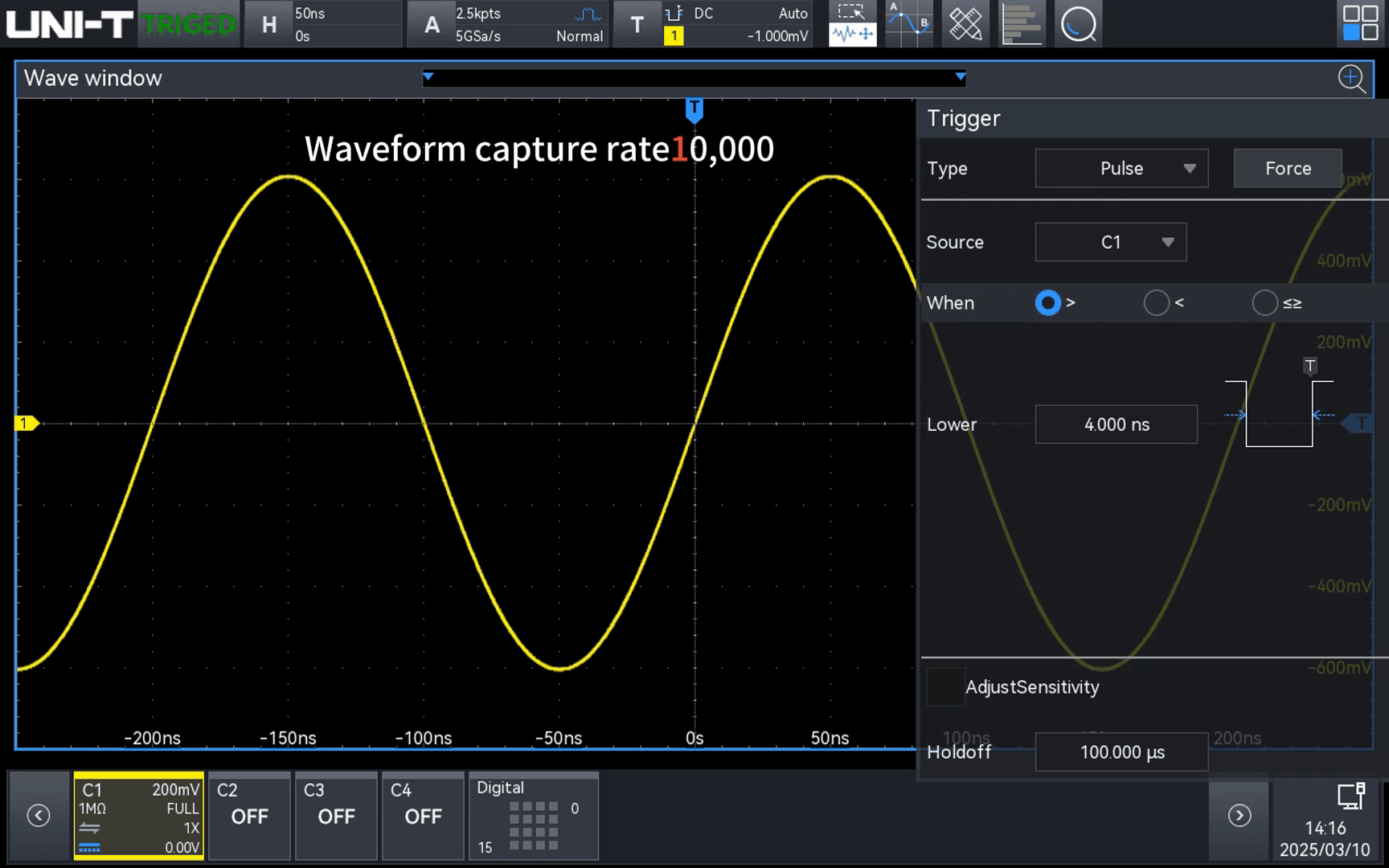
Task: Open the C2 channel tab
Action: pyautogui.click(x=249, y=815)
